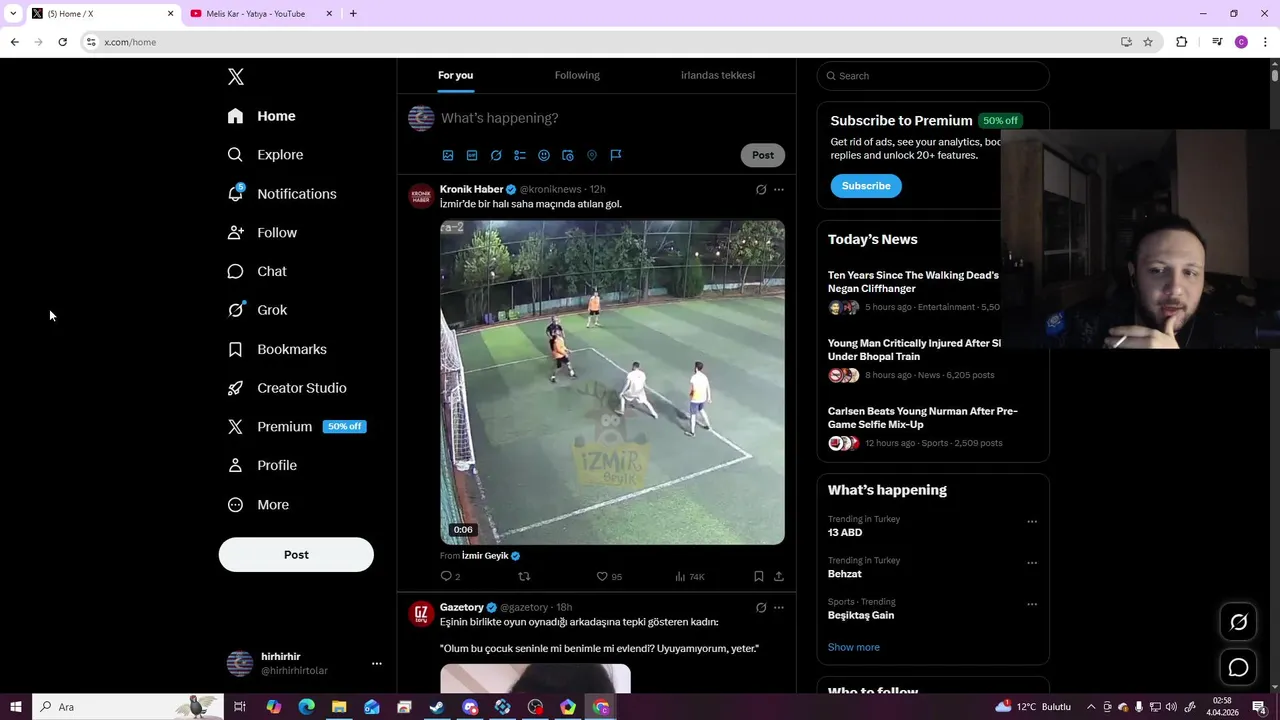Click Windows taskbar search box

128,707
